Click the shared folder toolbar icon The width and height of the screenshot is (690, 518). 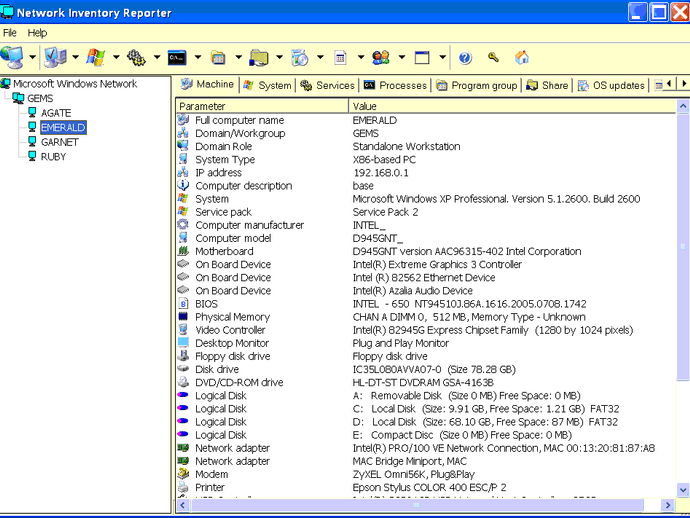259,57
